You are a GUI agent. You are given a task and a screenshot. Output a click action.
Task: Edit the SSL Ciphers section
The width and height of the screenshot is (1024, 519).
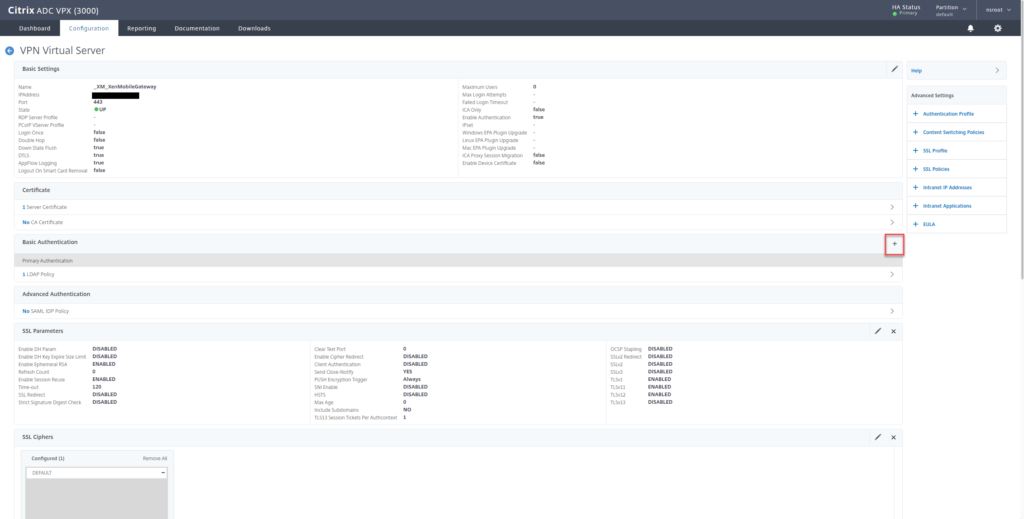(x=878, y=437)
